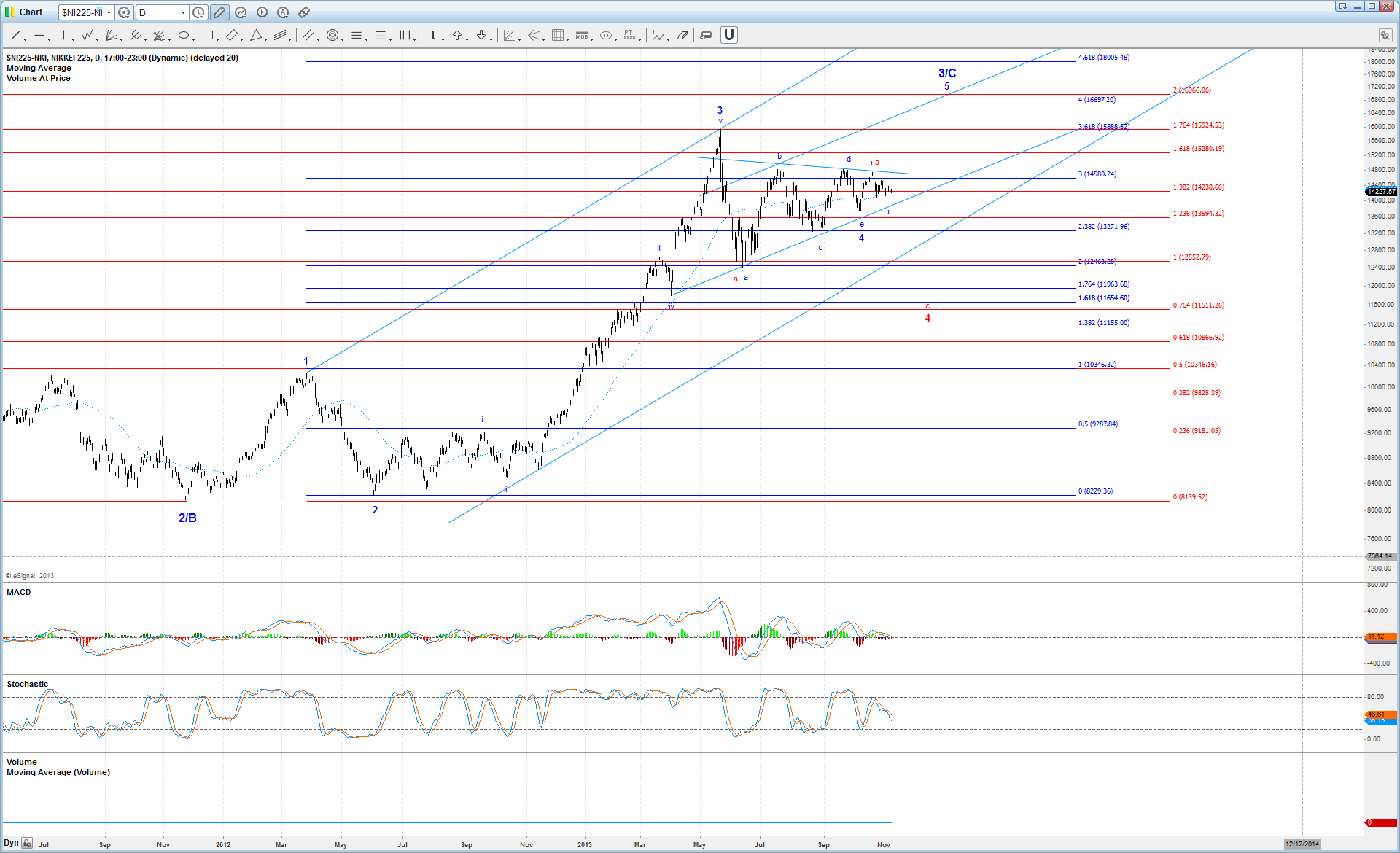Click the eraser tool icon
Screen dimensions: 1400x853
coord(682,35)
